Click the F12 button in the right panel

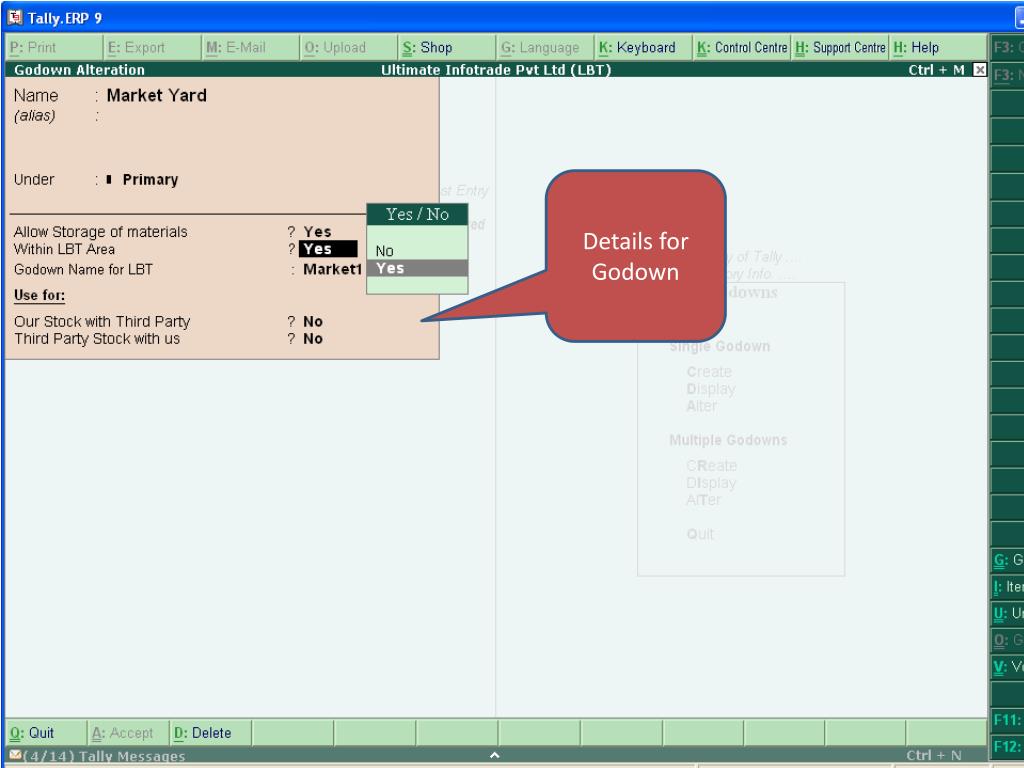coord(1007,746)
